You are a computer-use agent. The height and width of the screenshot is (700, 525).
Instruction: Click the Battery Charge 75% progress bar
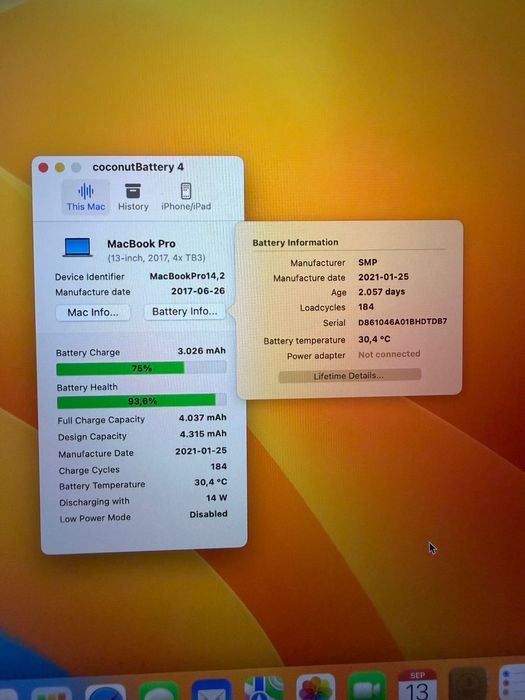[141, 368]
